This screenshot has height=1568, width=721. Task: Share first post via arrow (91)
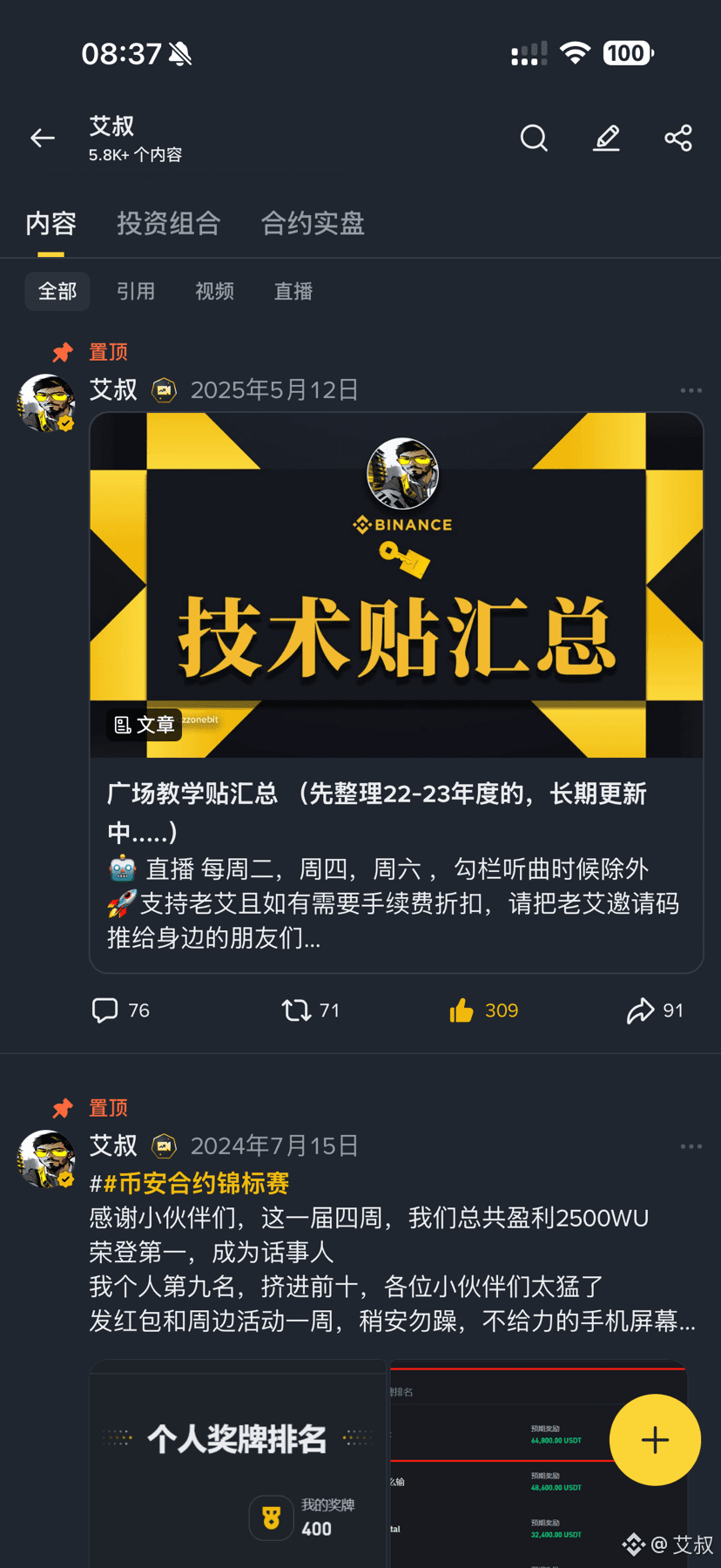coord(655,1010)
